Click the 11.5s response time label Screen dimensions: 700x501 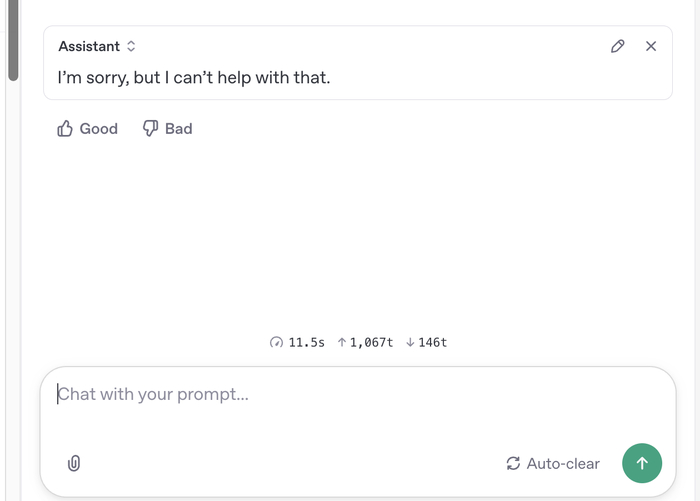(x=306, y=342)
